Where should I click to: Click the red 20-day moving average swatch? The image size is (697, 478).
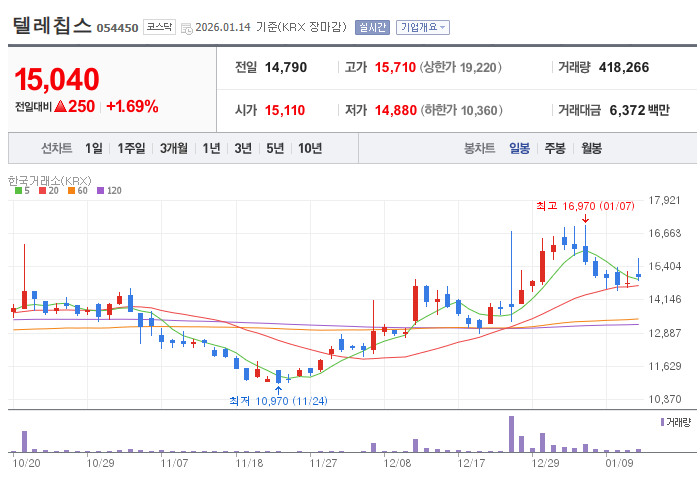coord(43,190)
